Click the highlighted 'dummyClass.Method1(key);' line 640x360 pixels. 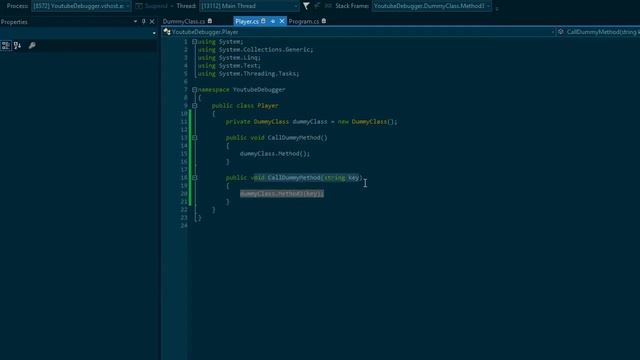(x=282, y=193)
